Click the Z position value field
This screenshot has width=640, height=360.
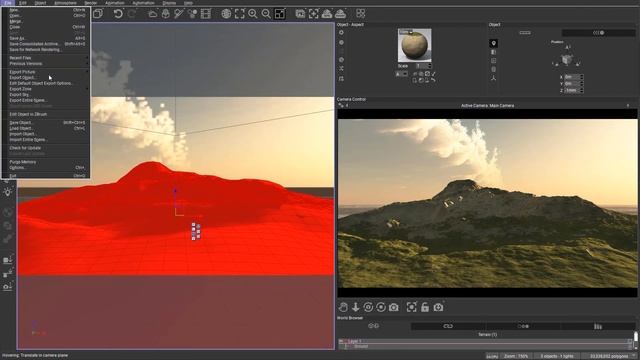pyautogui.click(x=571, y=90)
